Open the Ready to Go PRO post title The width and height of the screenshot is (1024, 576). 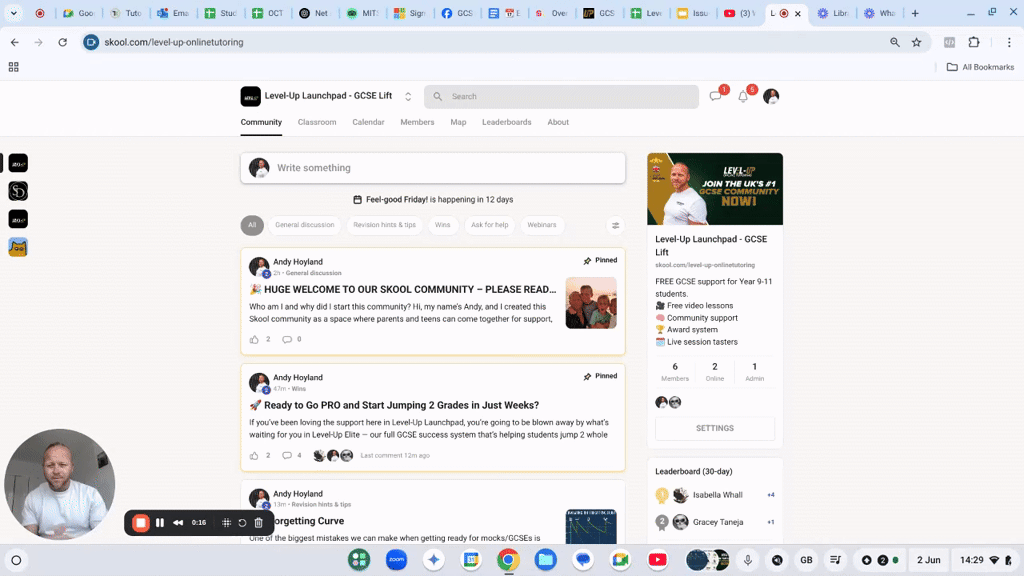click(x=394, y=406)
